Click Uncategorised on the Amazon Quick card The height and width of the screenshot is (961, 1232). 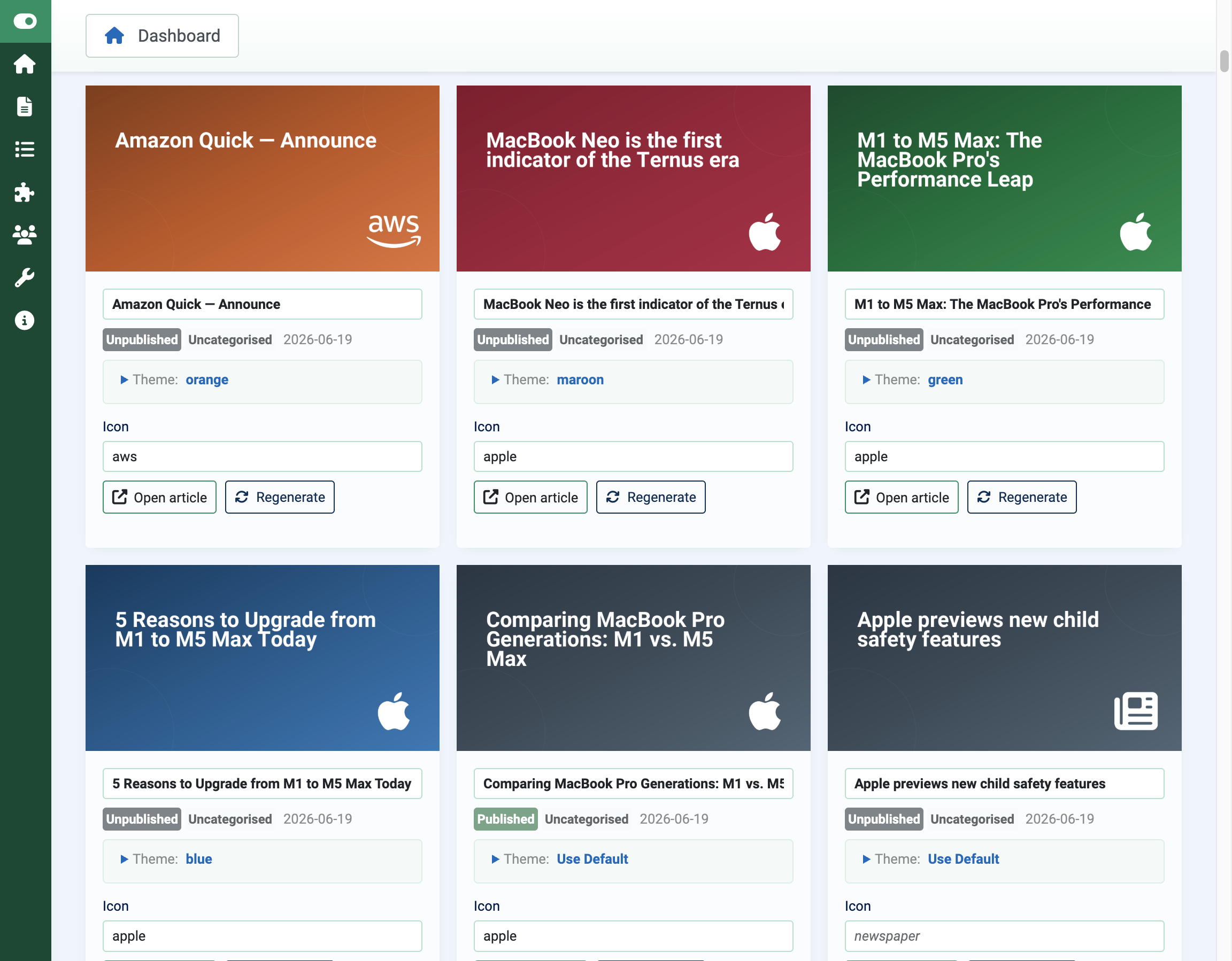point(230,339)
